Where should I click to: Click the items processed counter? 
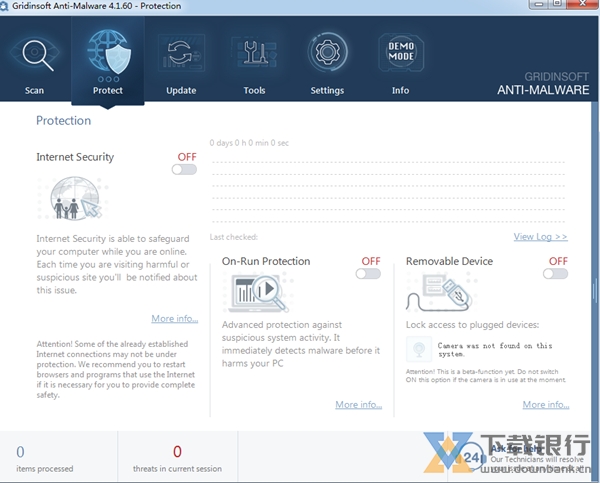coord(44,459)
